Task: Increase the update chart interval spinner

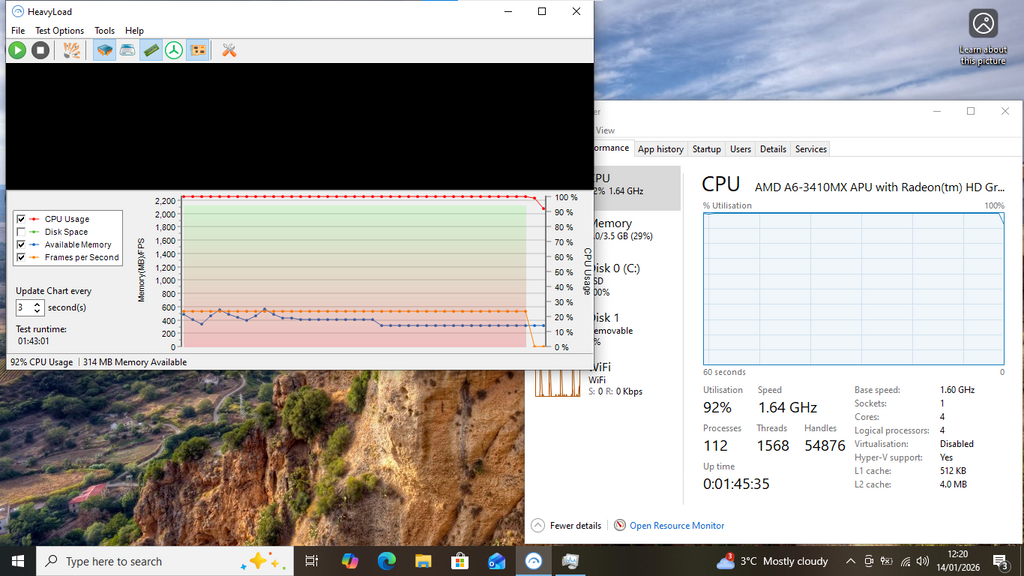Action: click(x=38, y=304)
